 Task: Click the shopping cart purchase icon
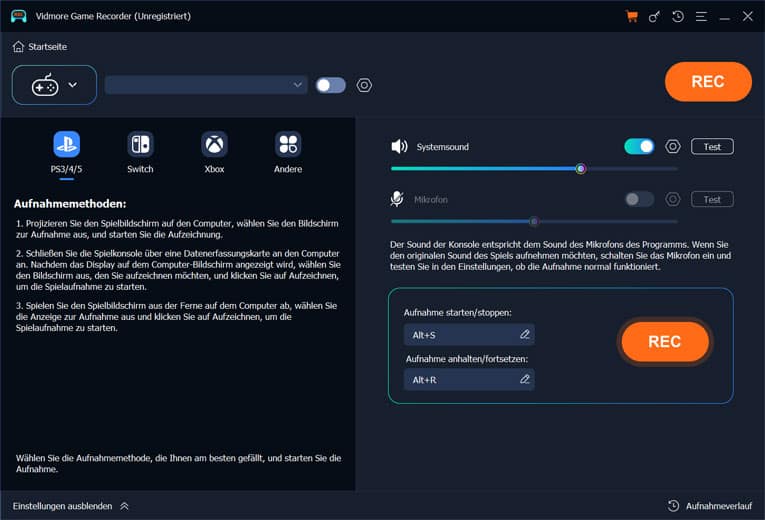[631, 17]
